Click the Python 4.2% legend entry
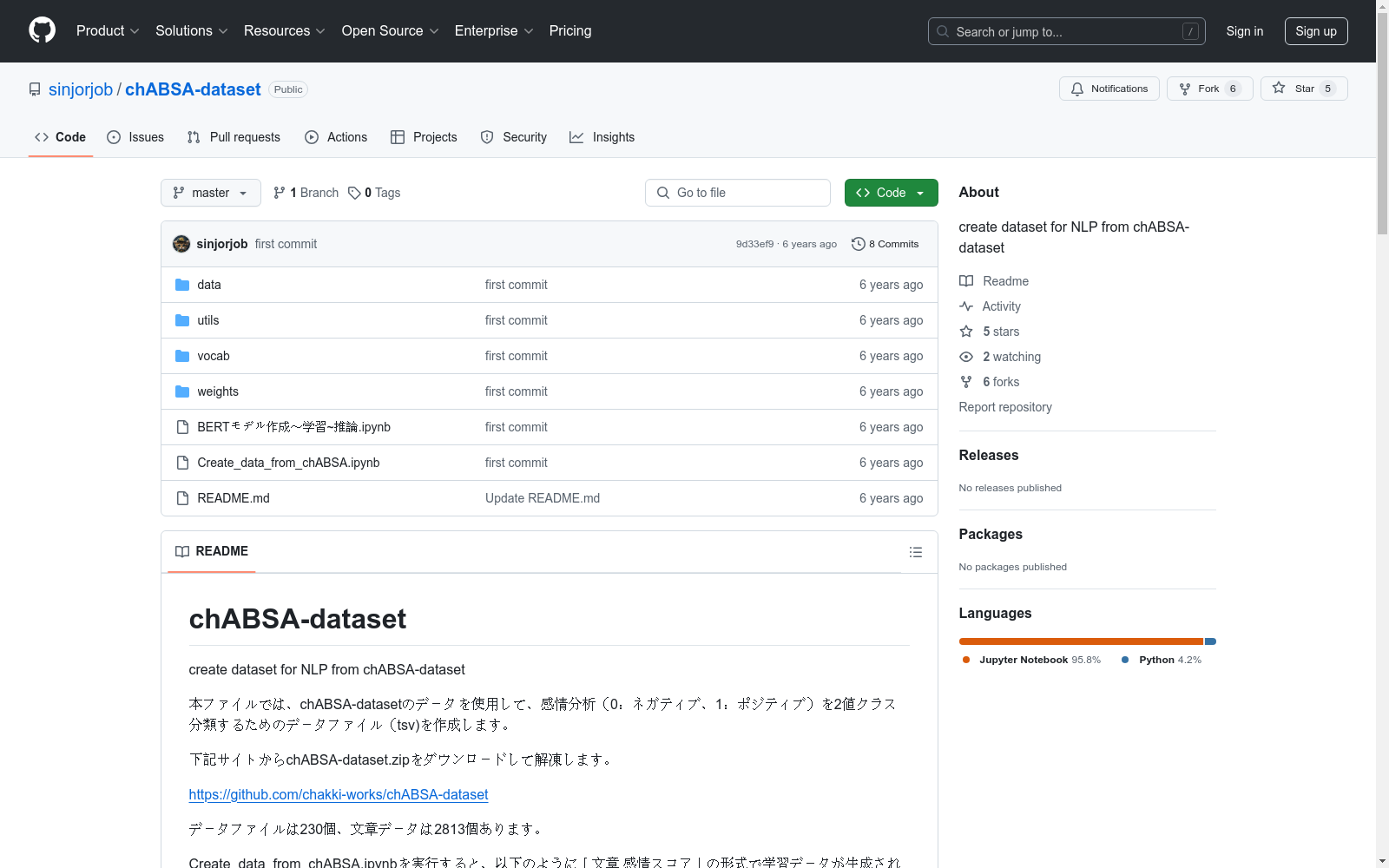Screen dimensions: 1389x868 [1162, 660]
